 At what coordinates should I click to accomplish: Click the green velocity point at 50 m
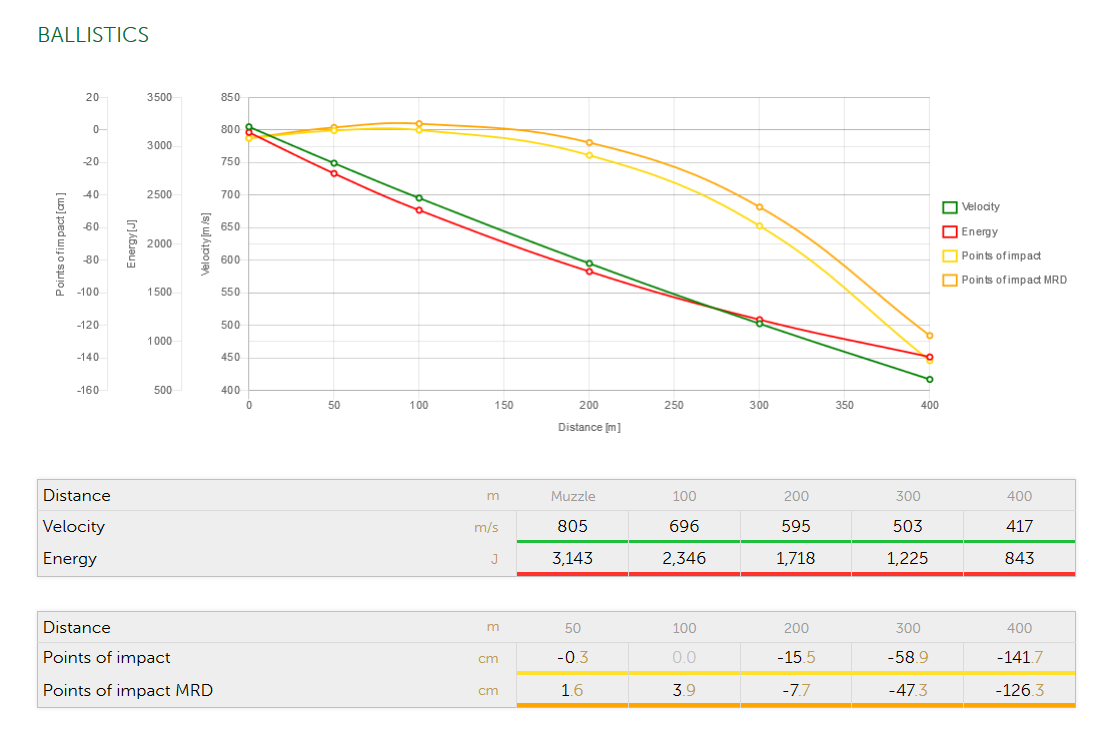click(x=334, y=163)
